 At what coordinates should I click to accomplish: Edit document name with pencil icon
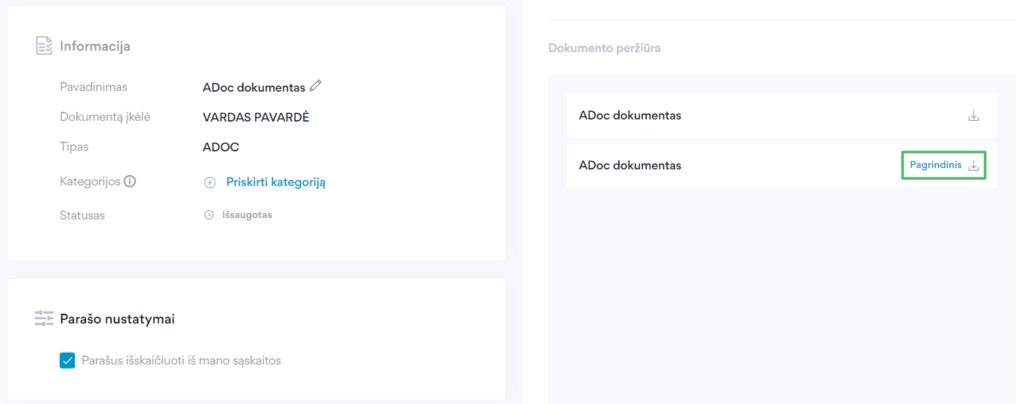[x=316, y=85]
